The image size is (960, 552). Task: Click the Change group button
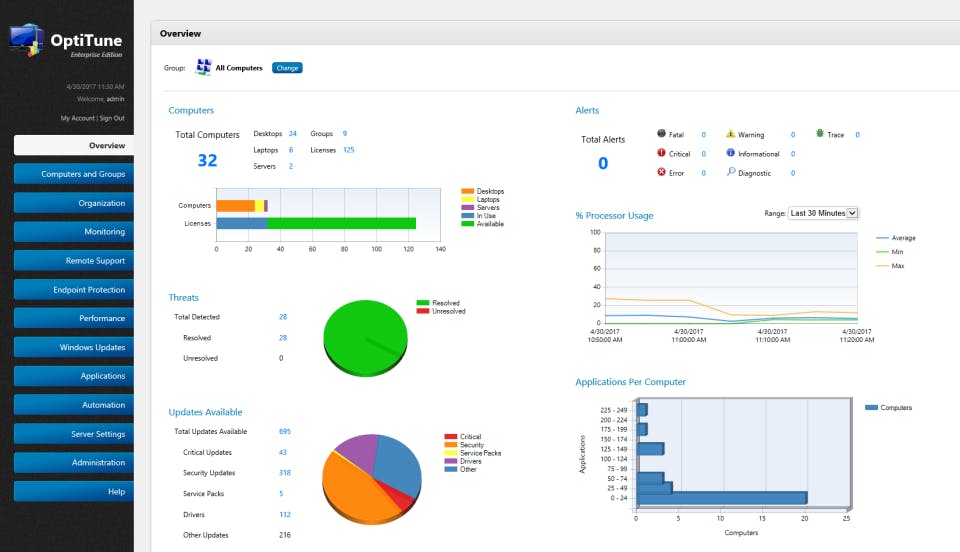[287, 68]
